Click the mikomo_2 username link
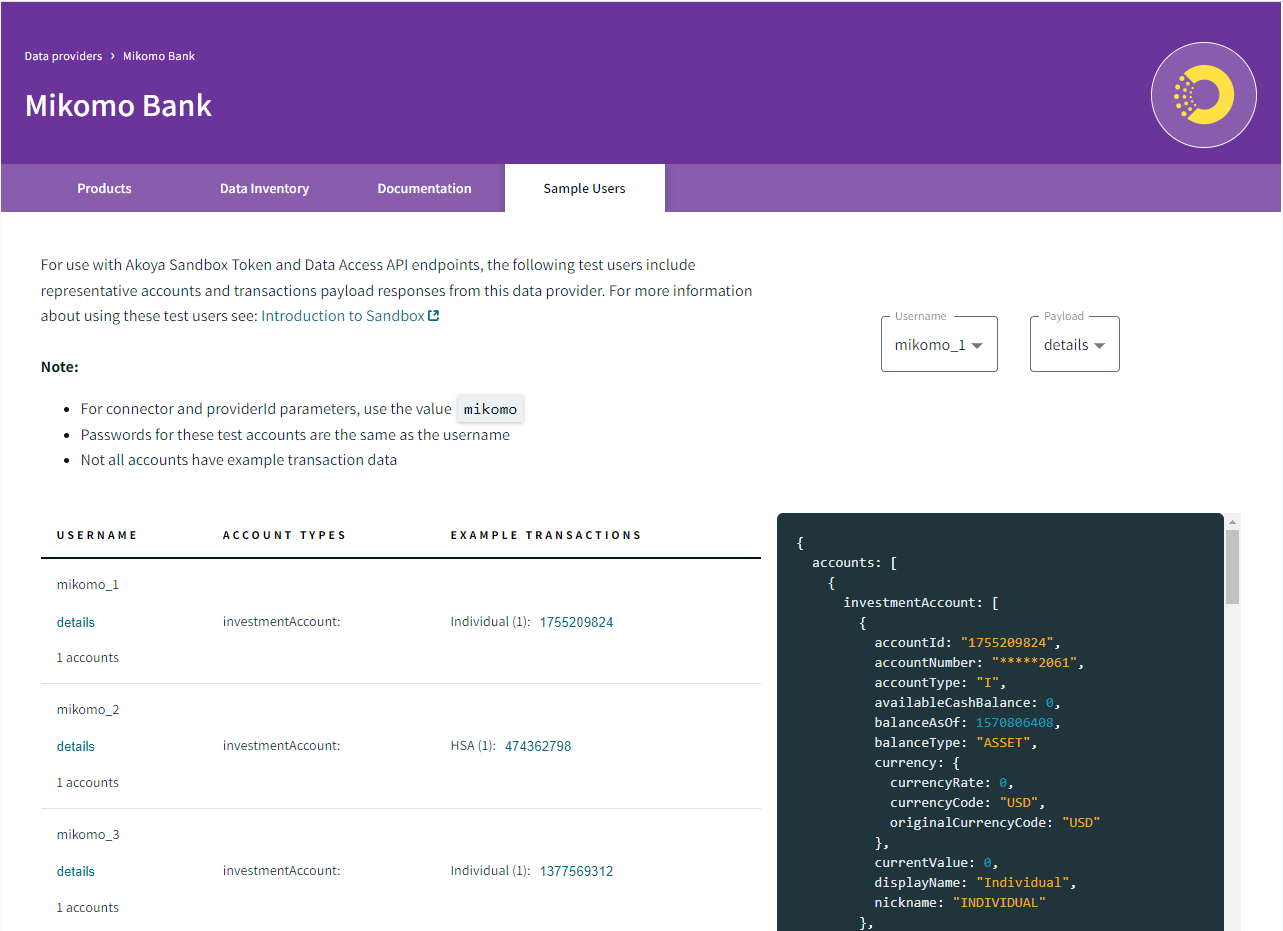 88,709
